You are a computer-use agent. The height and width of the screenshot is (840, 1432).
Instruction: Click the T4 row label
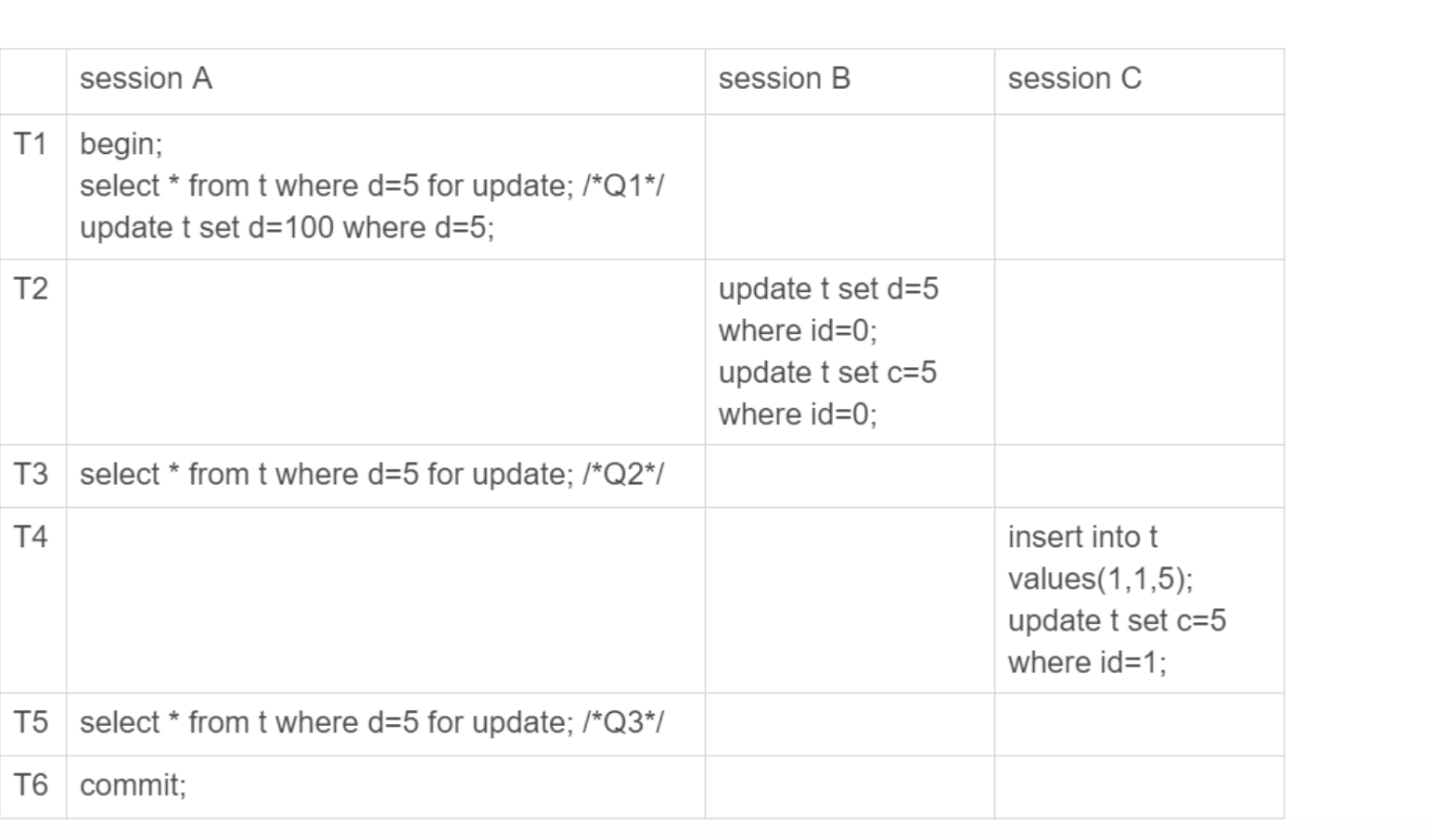tap(30, 536)
